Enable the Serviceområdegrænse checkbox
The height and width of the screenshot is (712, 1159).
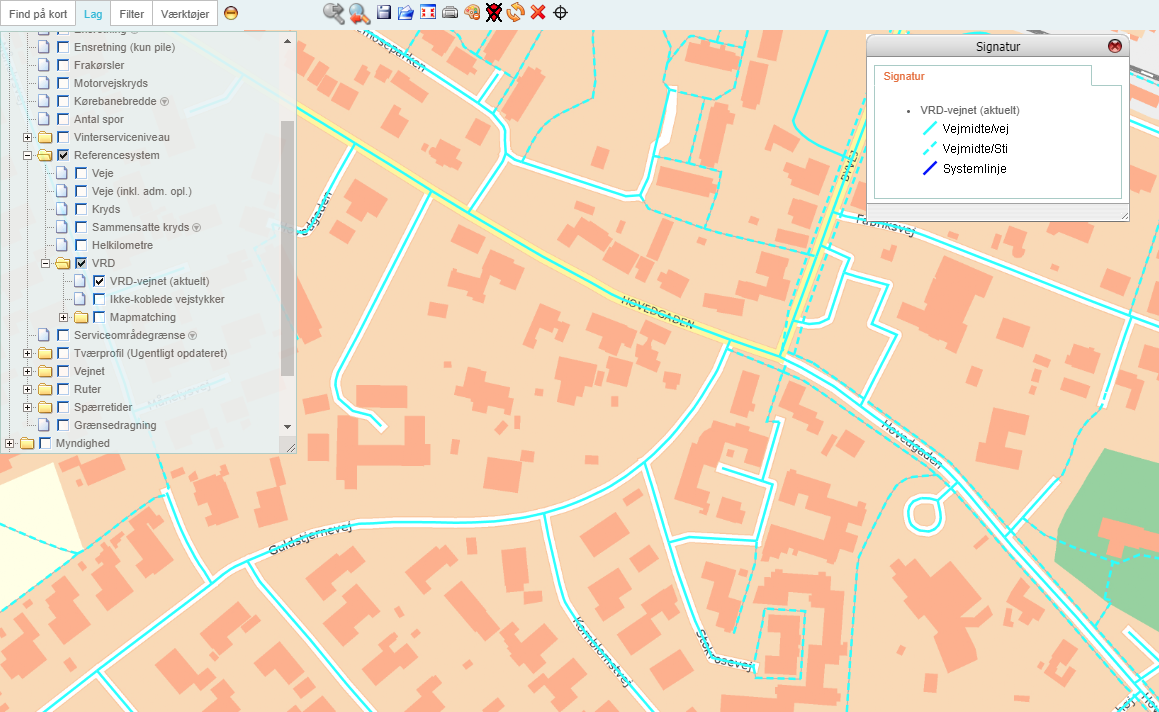63,336
